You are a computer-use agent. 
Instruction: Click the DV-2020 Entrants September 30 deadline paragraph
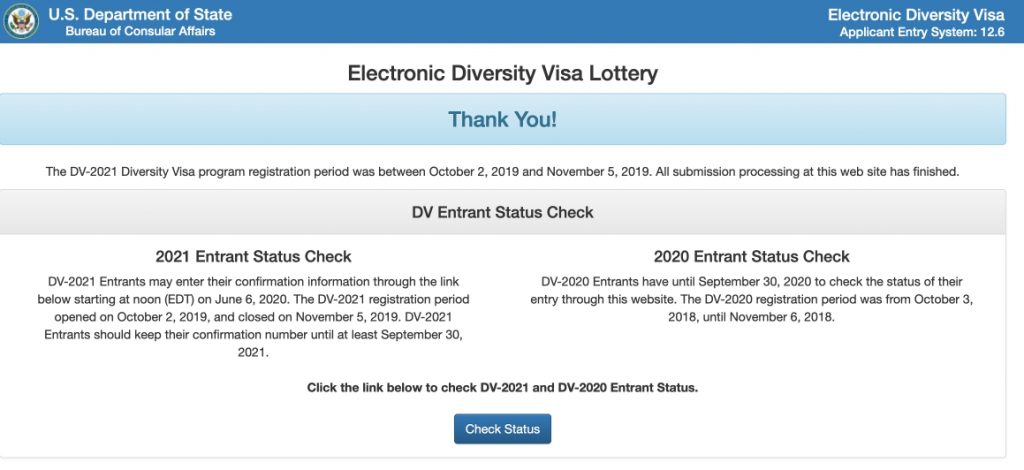752,299
